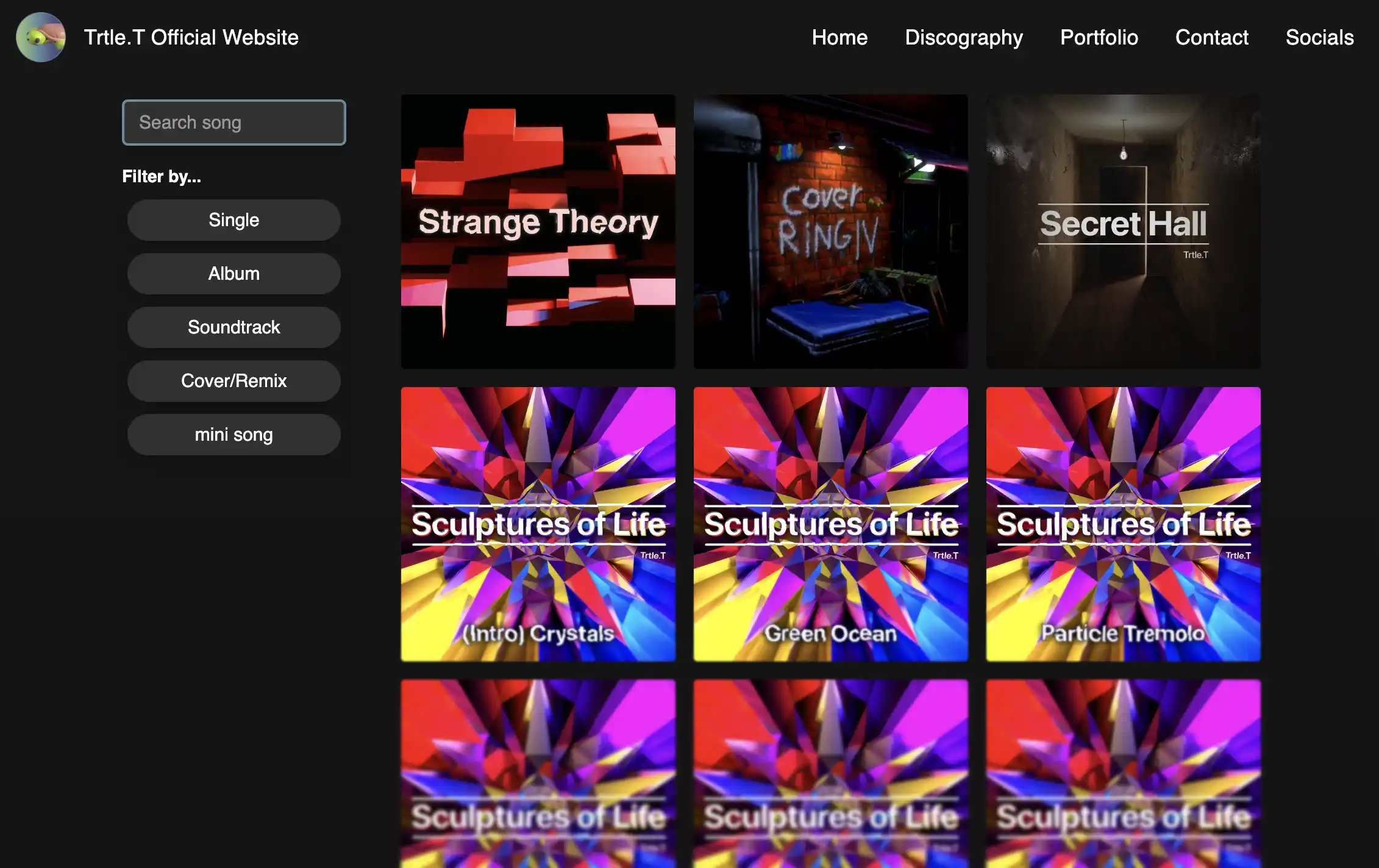1379x868 pixels.
Task: Go to the Home page
Action: coord(839,37)
